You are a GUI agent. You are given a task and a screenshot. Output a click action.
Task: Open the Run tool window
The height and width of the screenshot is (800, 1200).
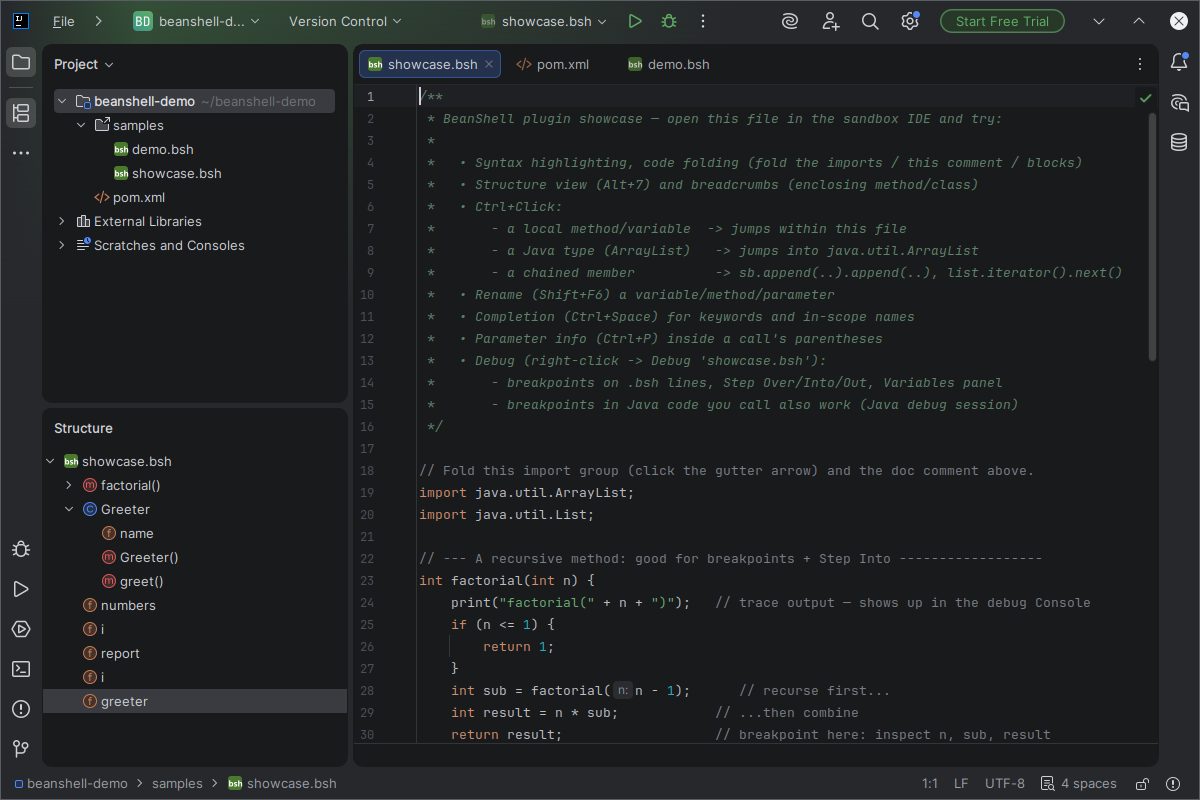pos(21,589)
